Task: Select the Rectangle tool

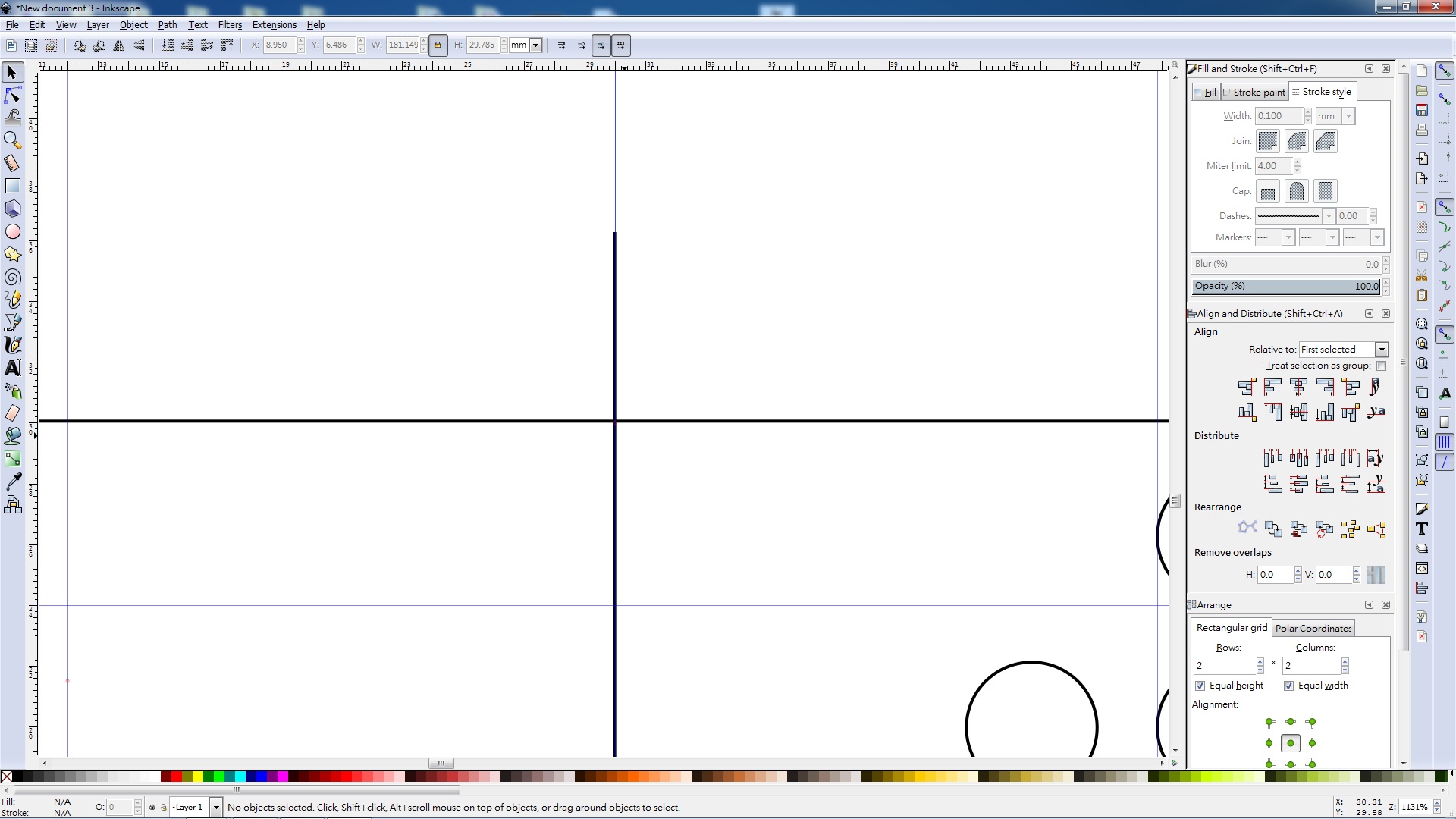Action: (13, 186)
